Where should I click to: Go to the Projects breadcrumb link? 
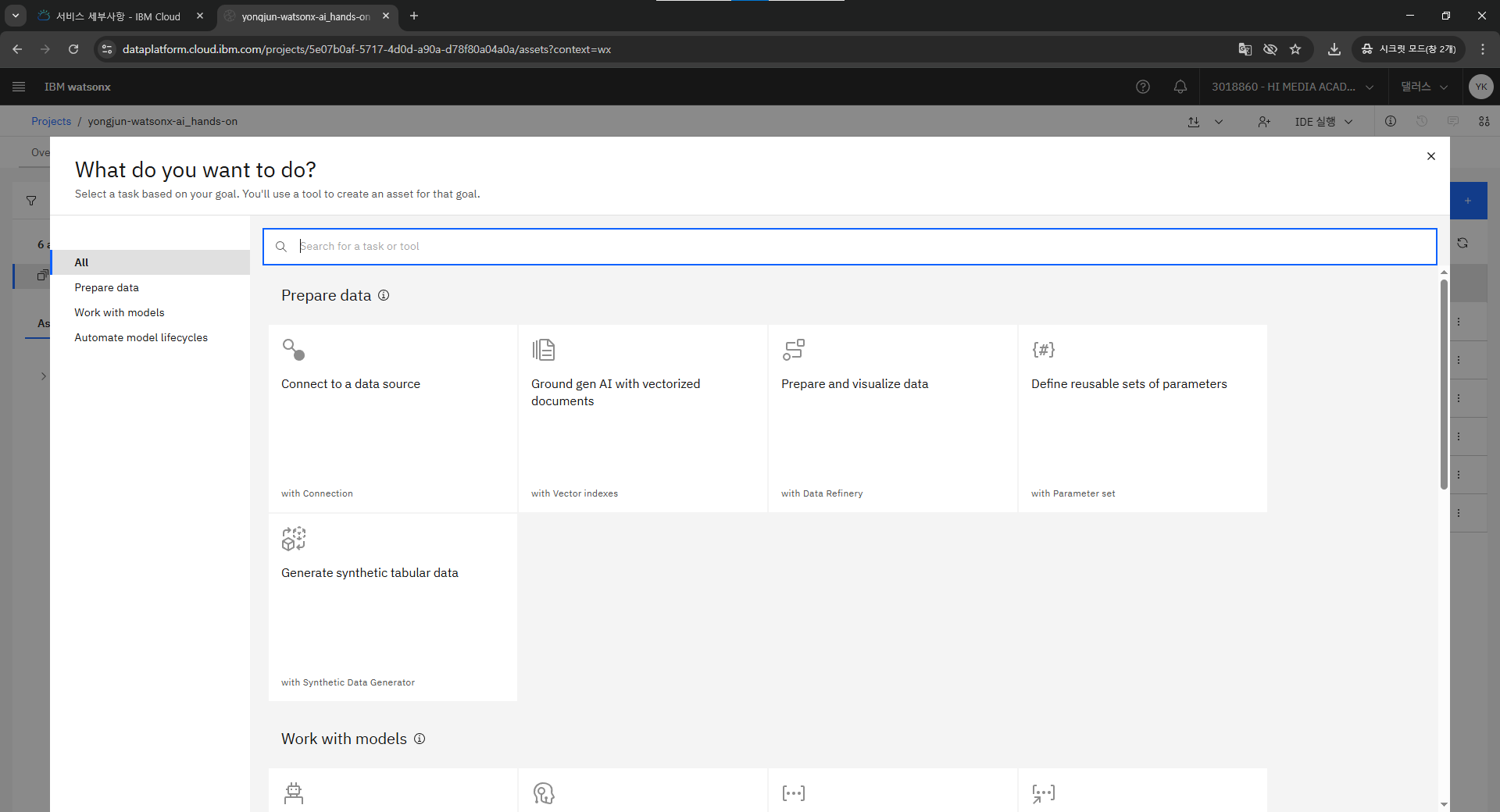click(x=51, y=121)
